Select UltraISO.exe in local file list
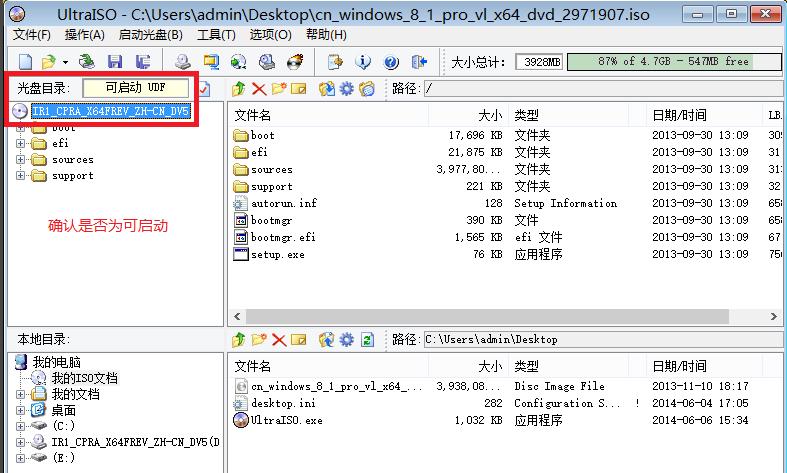This screenshot has height=473, width=787. [287, 420]
